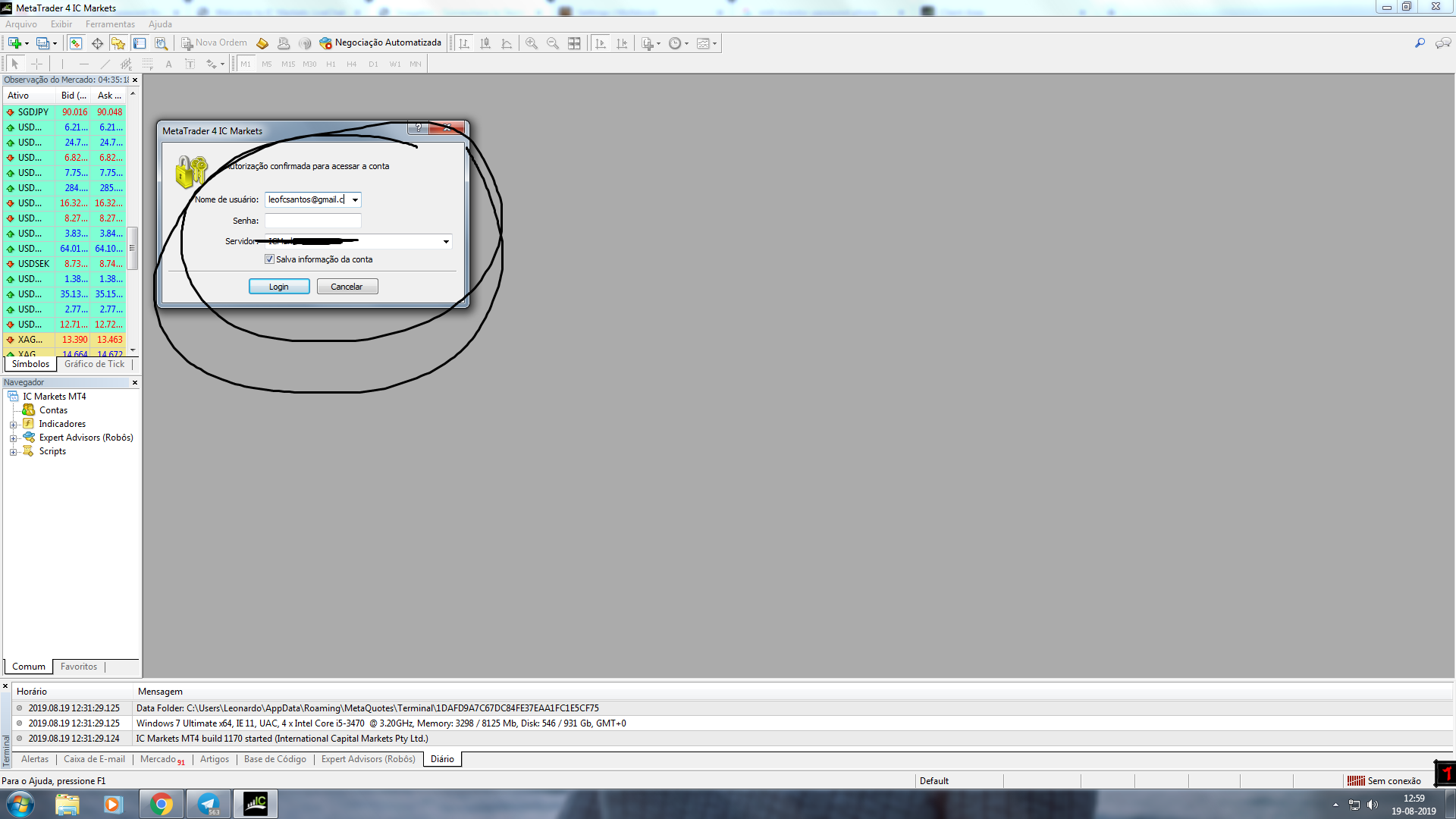Toggle the Navigator window star-folder icon
The image size is (1456, 819).
pos(118,43)
